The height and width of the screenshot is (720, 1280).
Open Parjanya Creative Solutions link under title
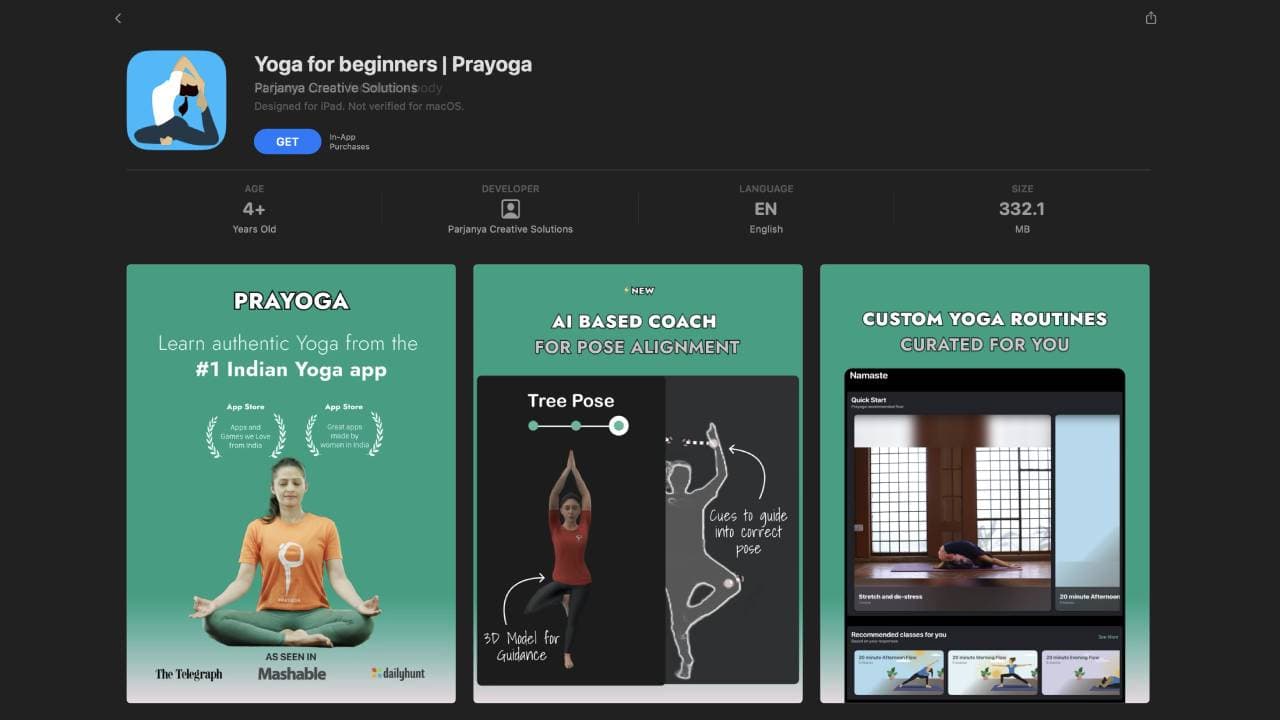[335, 88]
